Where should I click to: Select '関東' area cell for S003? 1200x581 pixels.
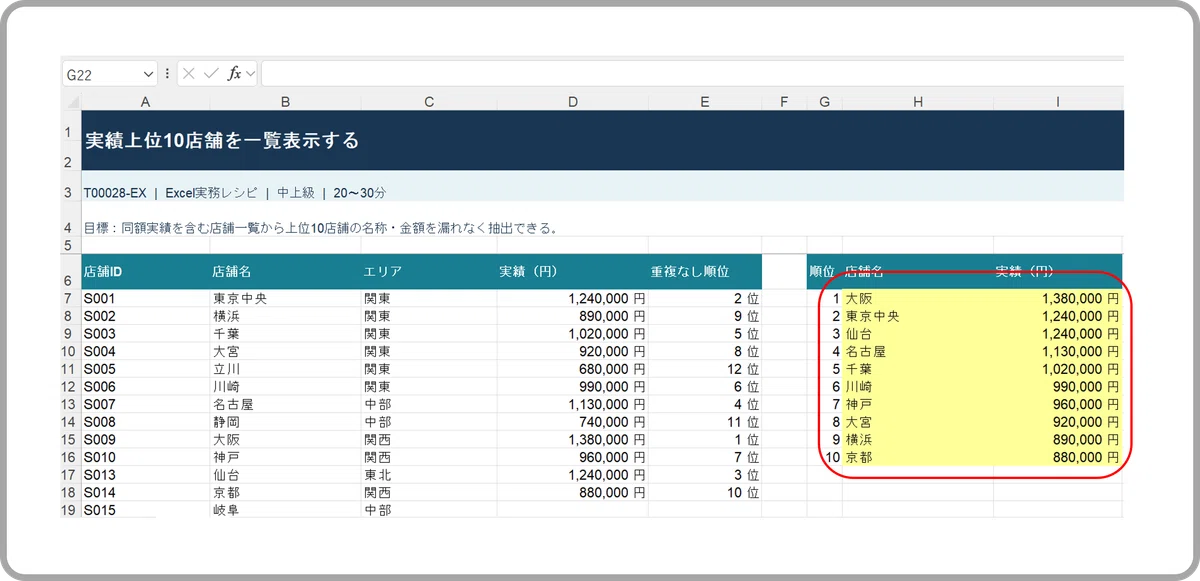[429, 334]
